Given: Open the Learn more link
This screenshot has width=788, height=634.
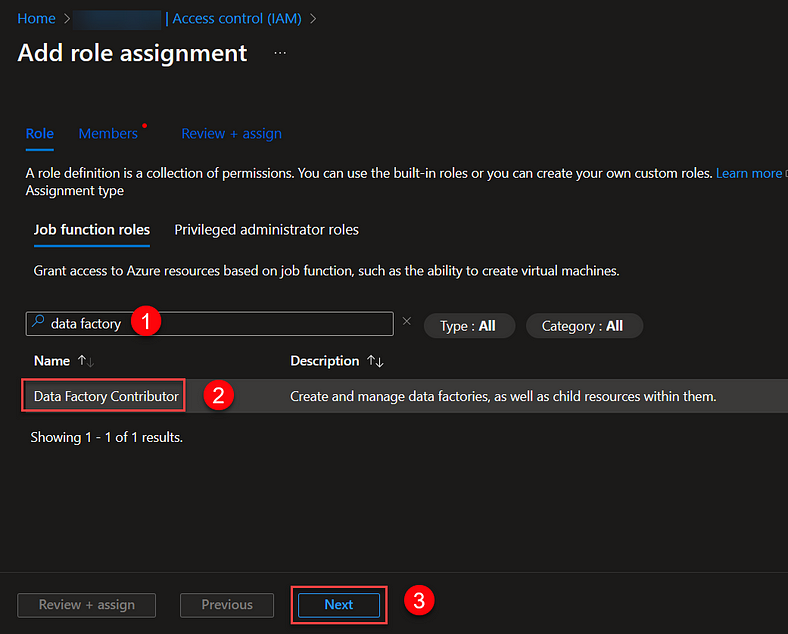Looking at the screenshot, I should [748, 173].
